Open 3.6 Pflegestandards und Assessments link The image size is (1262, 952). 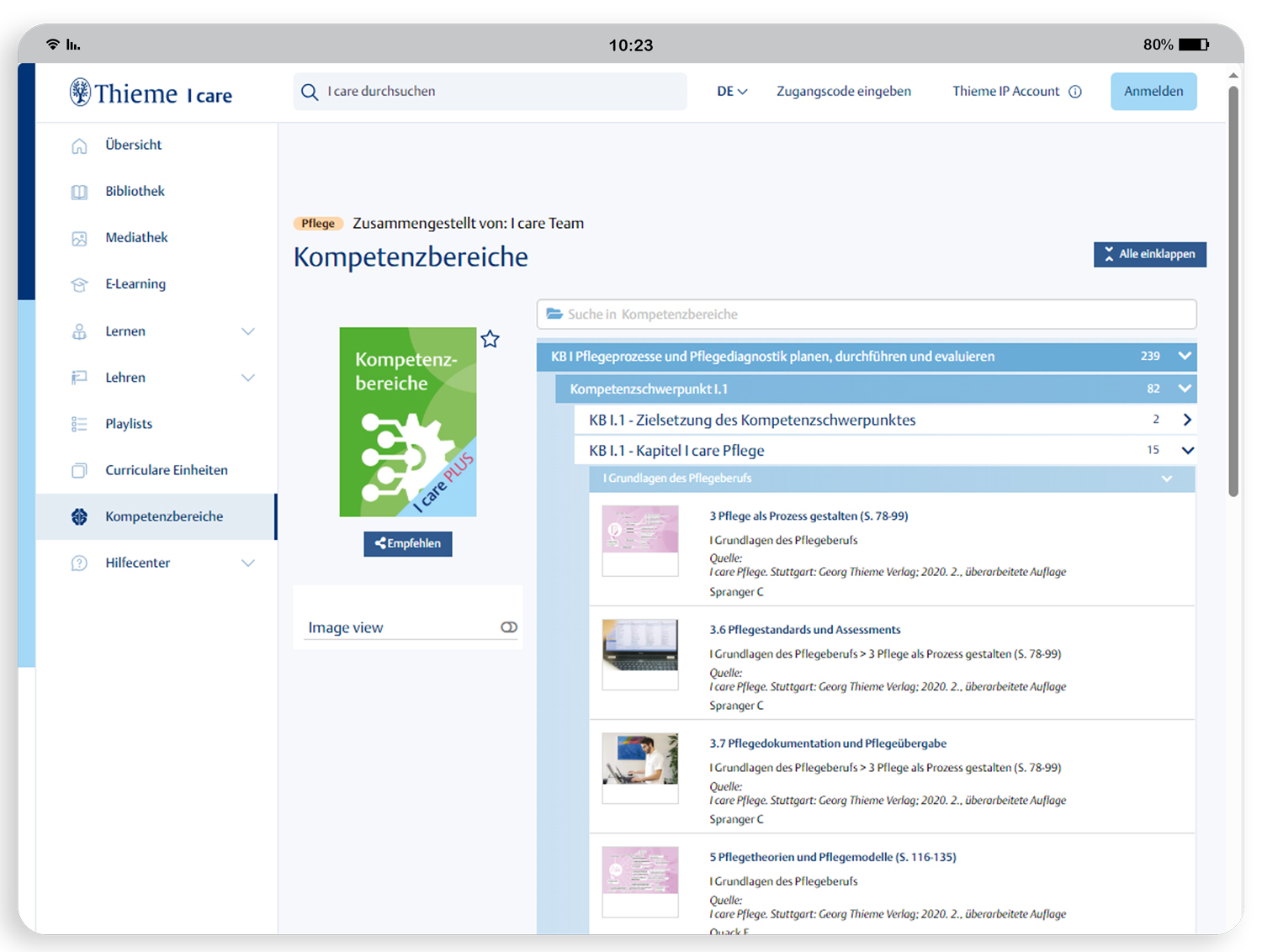coord(804,630)
